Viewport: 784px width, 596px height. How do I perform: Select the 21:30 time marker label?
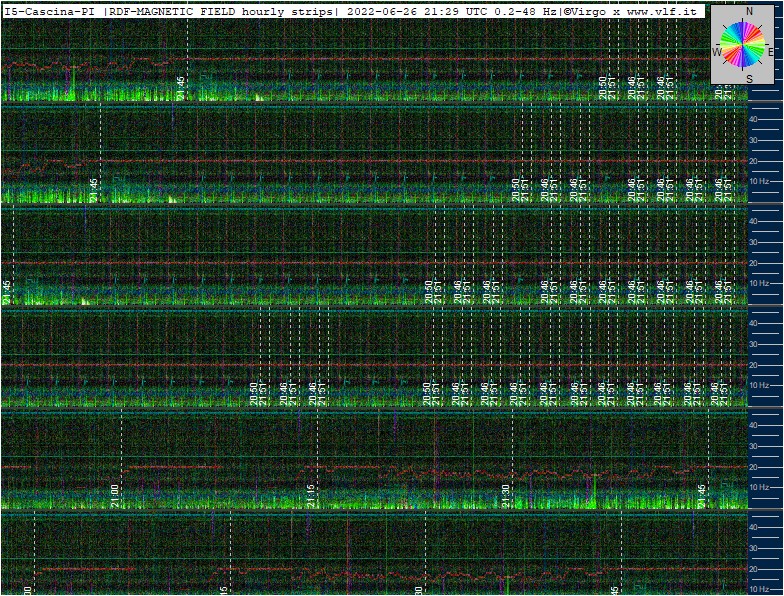[506, 496]
